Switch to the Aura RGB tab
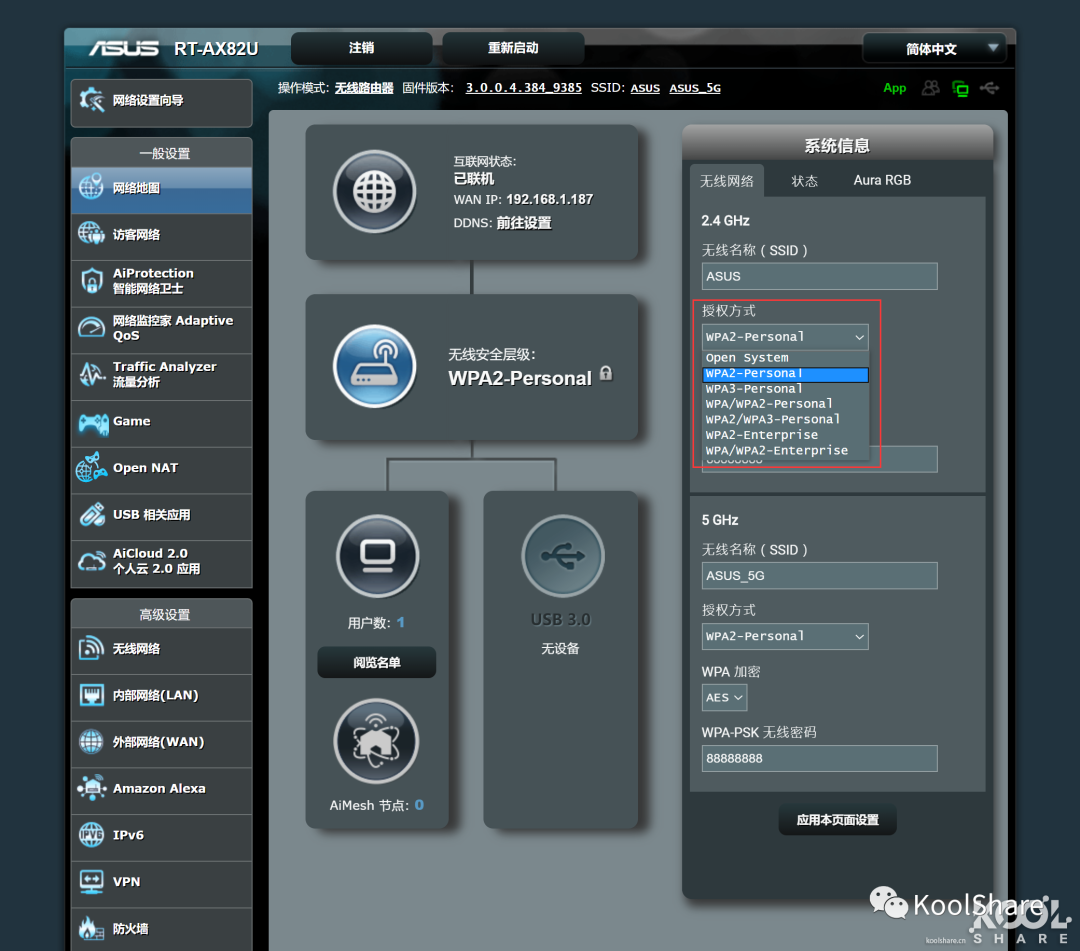 click(x=882, y=180)
